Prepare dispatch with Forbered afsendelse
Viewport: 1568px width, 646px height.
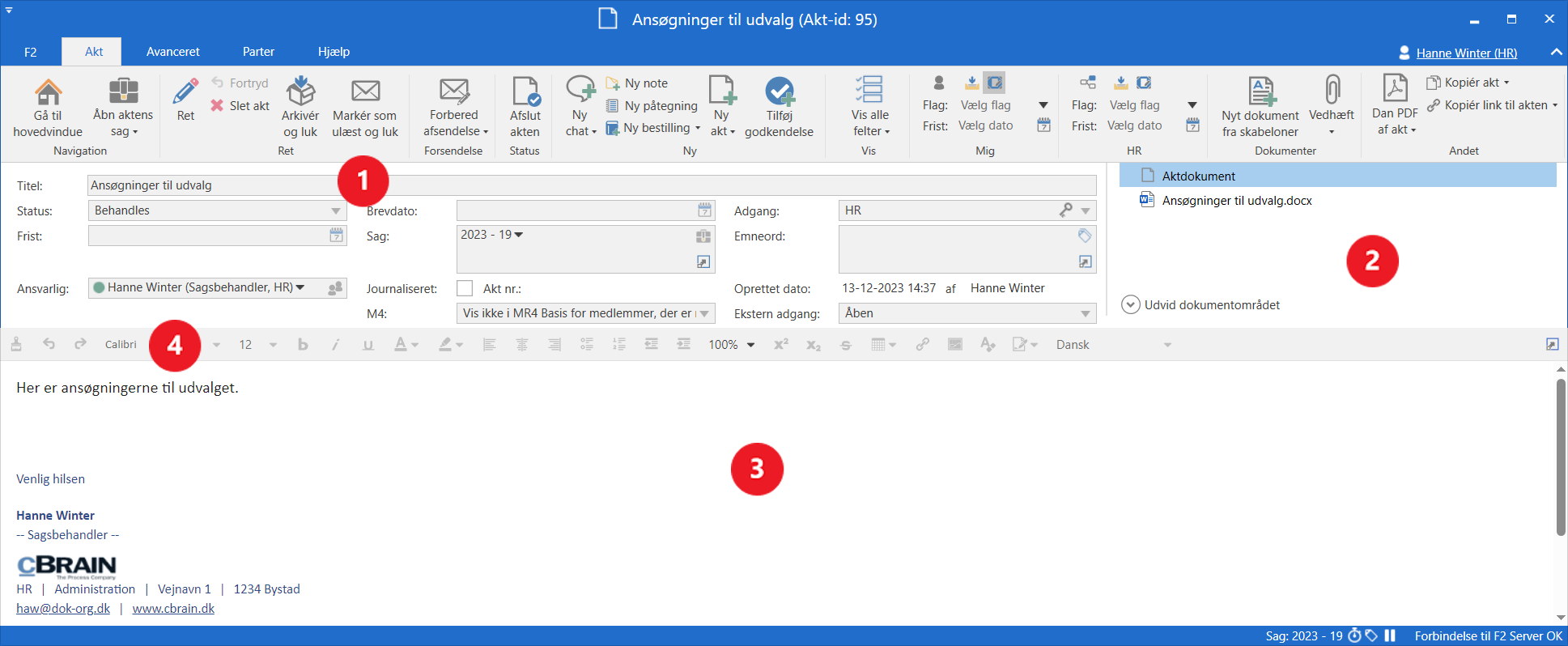[455, 108]
